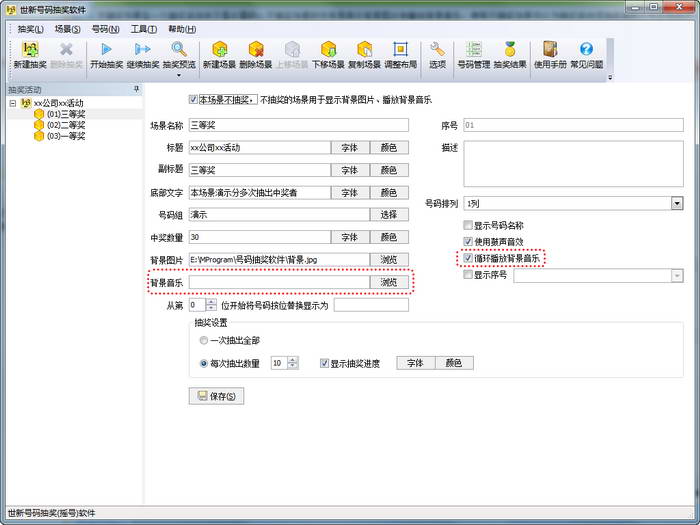The height and width of the screenshot is (525, 700).
Task: Disable 循环播放背景音乐 checkbox
Action: pos(468,258)
